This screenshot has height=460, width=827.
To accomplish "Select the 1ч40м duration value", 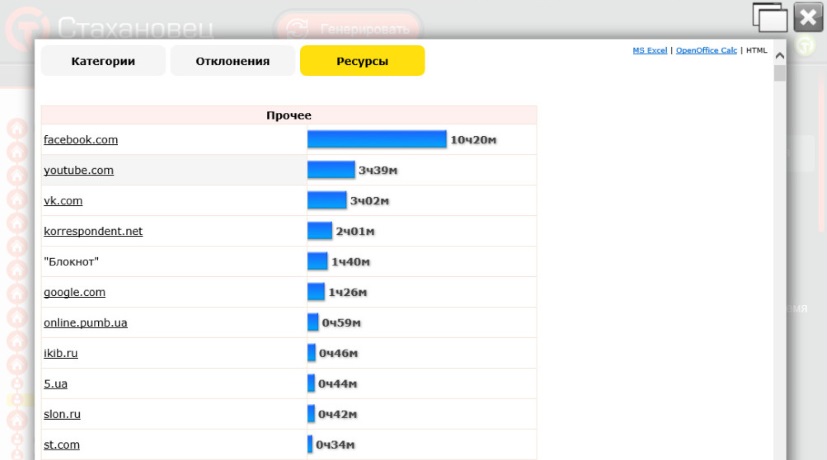I will pyautogui.click(x=350, y=262).
